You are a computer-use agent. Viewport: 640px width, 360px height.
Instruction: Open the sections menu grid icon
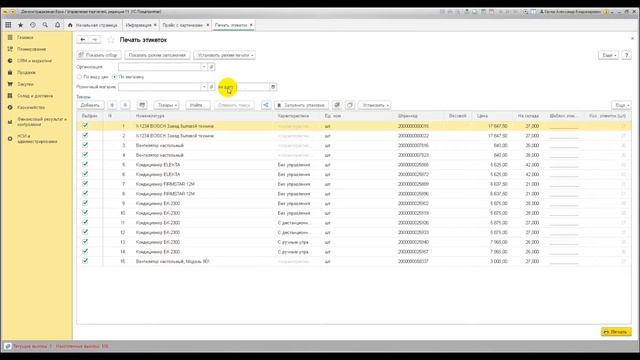(8, 25)
